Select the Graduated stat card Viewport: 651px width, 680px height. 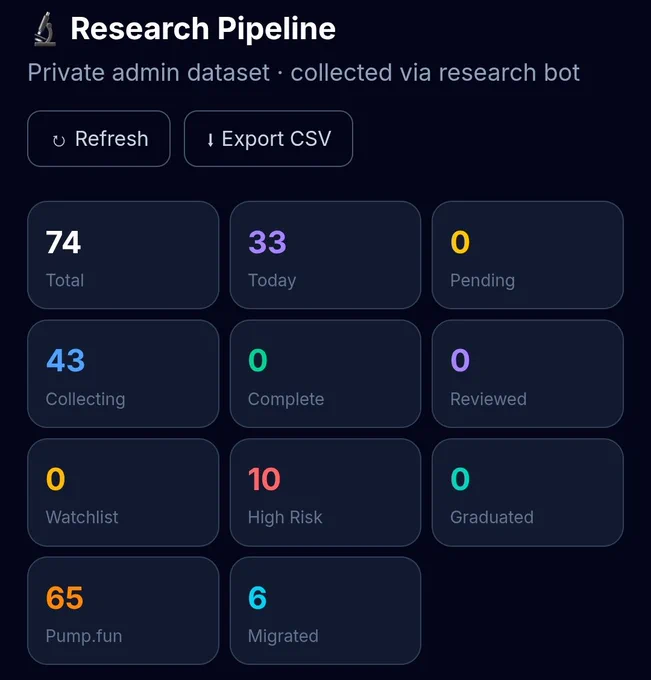(x=528, y=492)
